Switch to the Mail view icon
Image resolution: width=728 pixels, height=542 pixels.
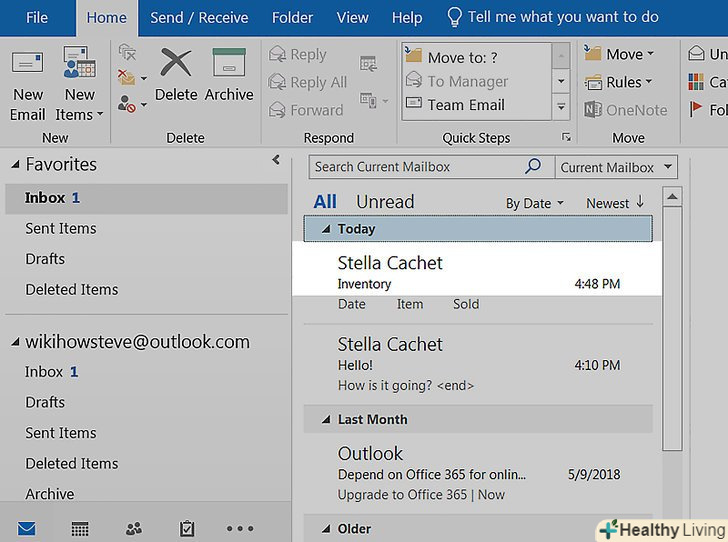(x=27, y=528)
